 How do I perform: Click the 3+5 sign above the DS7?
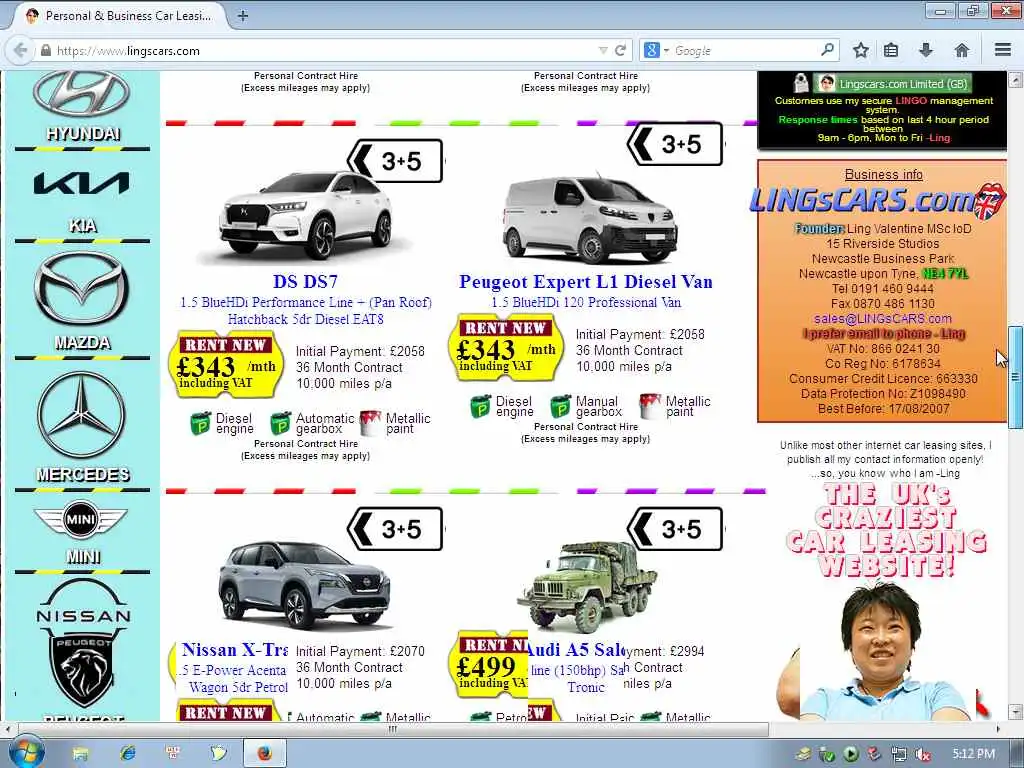point(394,161)
